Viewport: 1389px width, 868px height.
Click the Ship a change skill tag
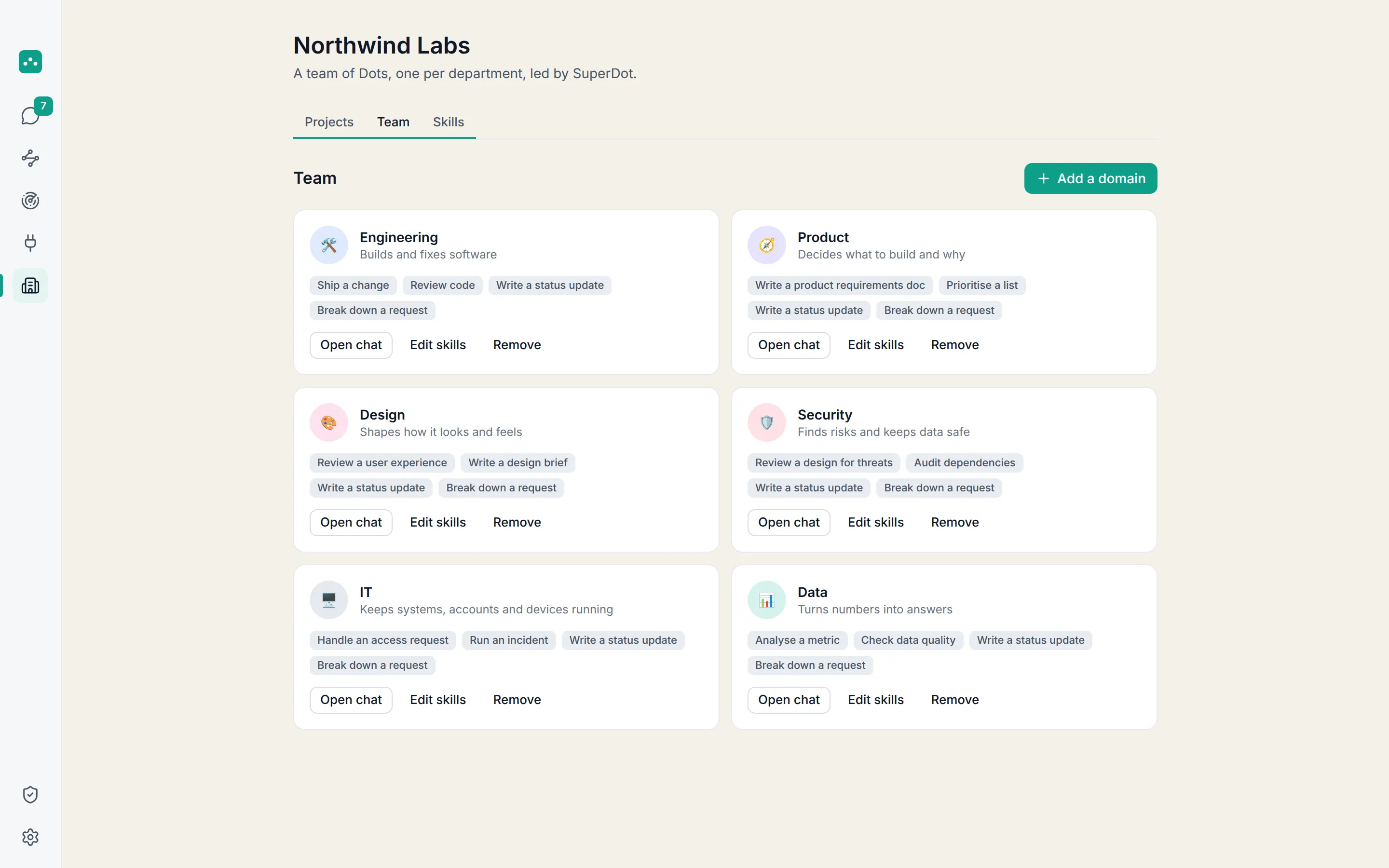point(353,285)
